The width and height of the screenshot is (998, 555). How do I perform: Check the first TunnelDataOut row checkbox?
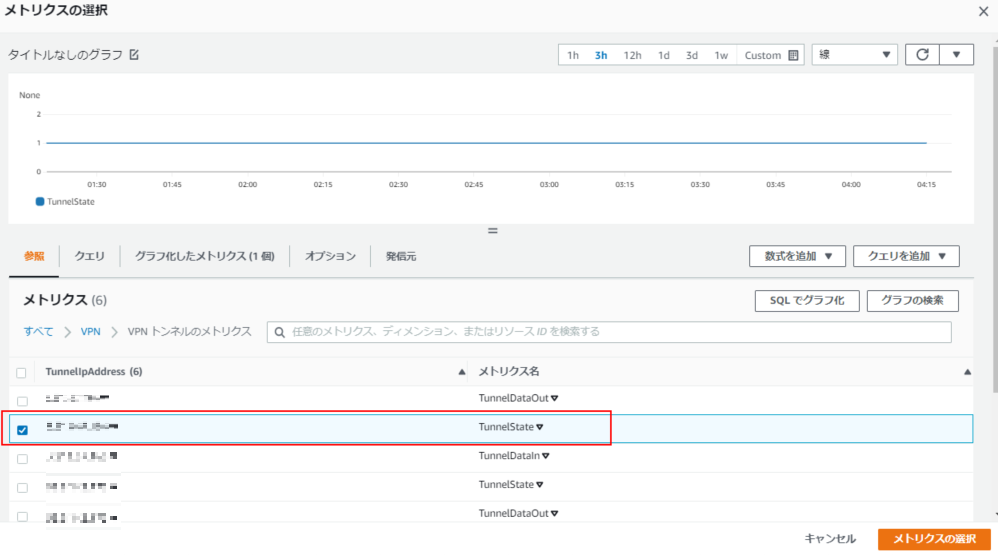[22, 401]
